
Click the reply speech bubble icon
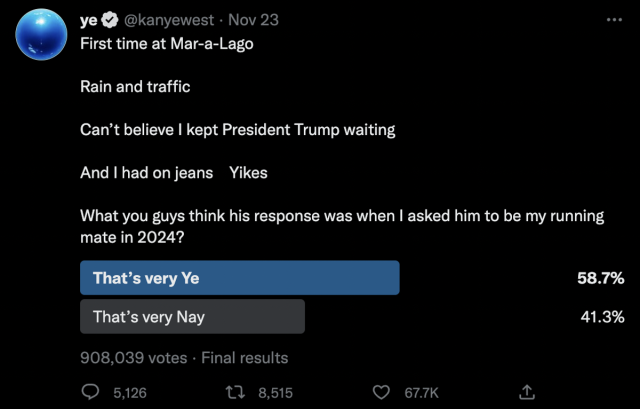pyautogui.click(x=90, y=392)
